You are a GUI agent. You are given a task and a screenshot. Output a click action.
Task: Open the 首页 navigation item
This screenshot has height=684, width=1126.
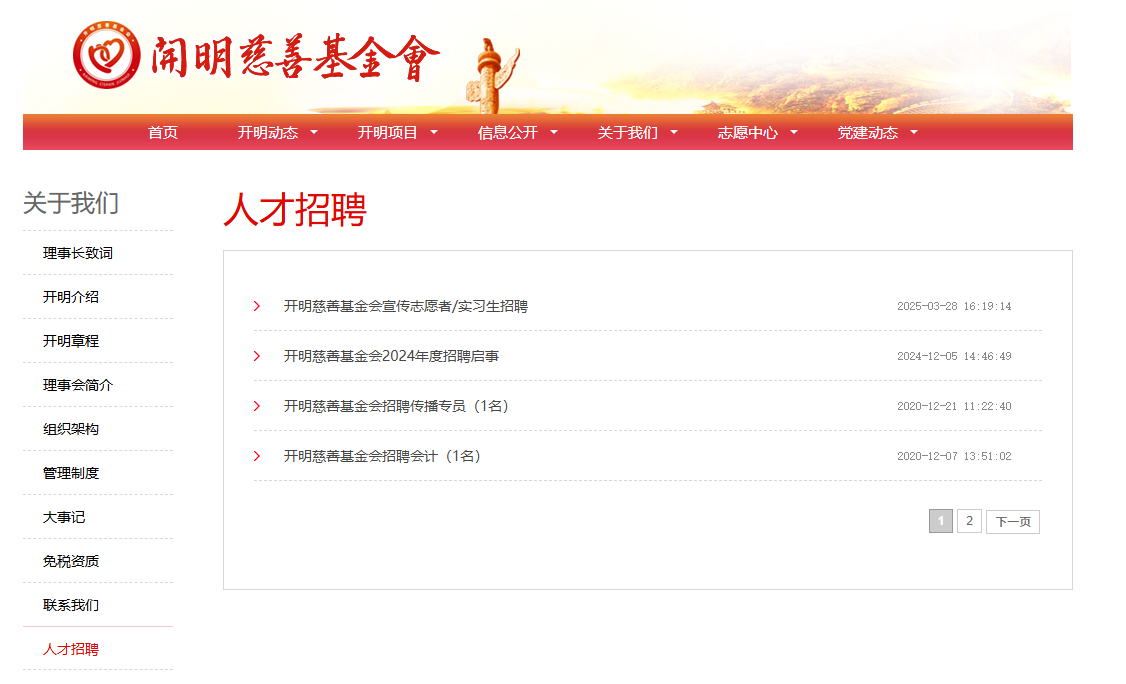(163, 132)
